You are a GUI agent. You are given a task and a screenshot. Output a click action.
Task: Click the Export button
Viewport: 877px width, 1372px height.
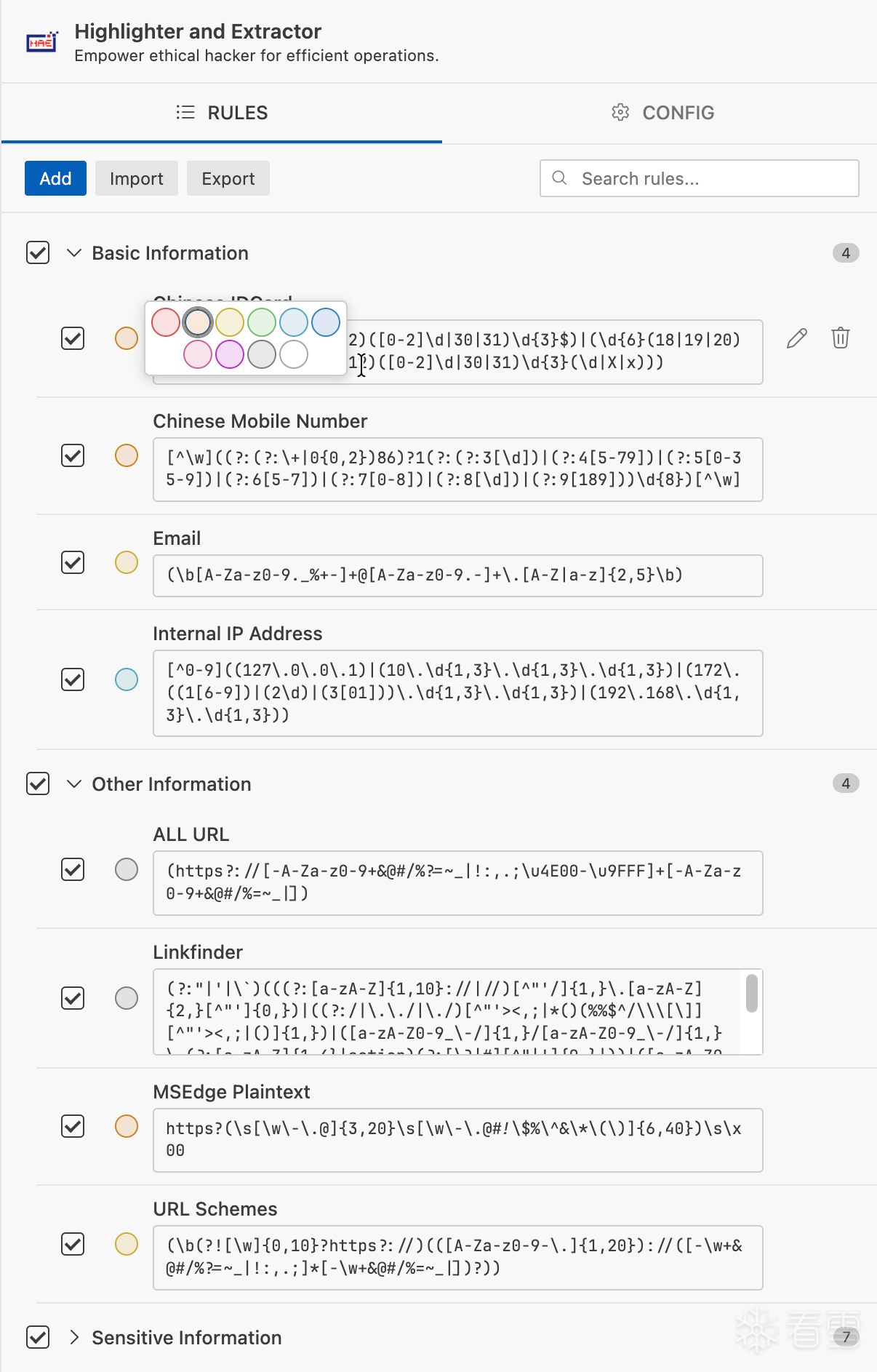[228, 178]
